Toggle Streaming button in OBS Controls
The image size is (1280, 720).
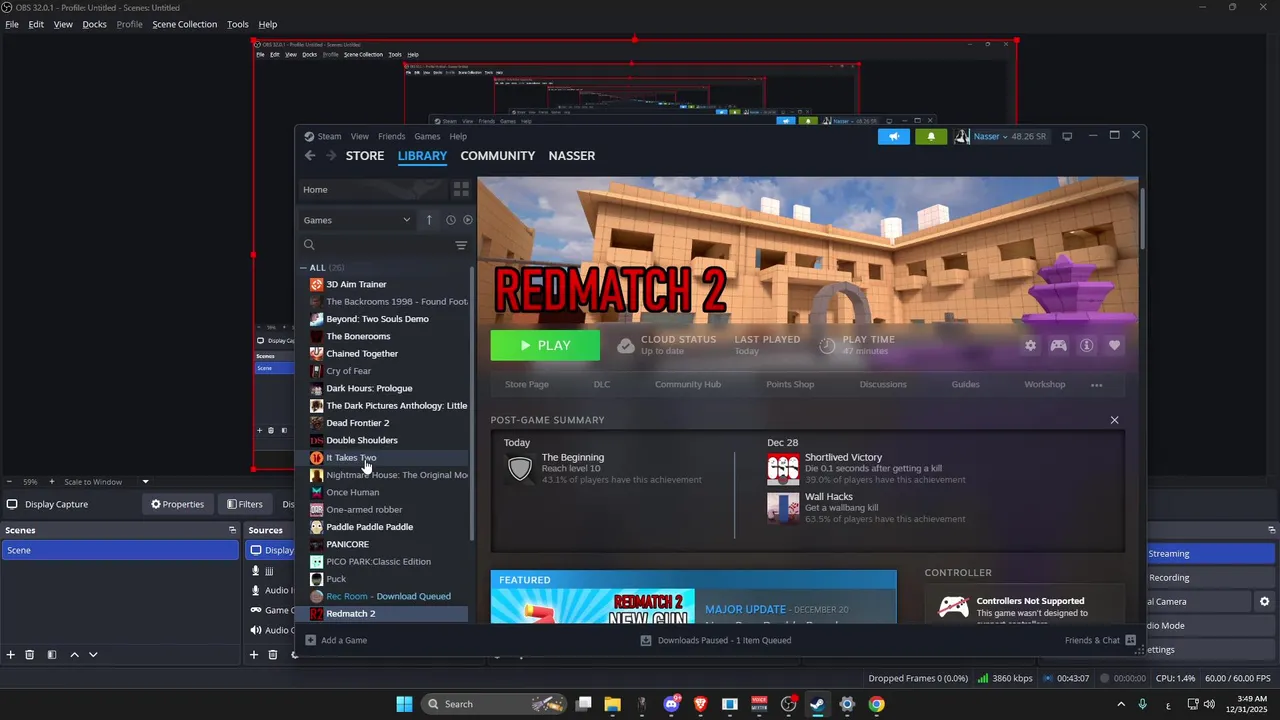(1211, 554)
